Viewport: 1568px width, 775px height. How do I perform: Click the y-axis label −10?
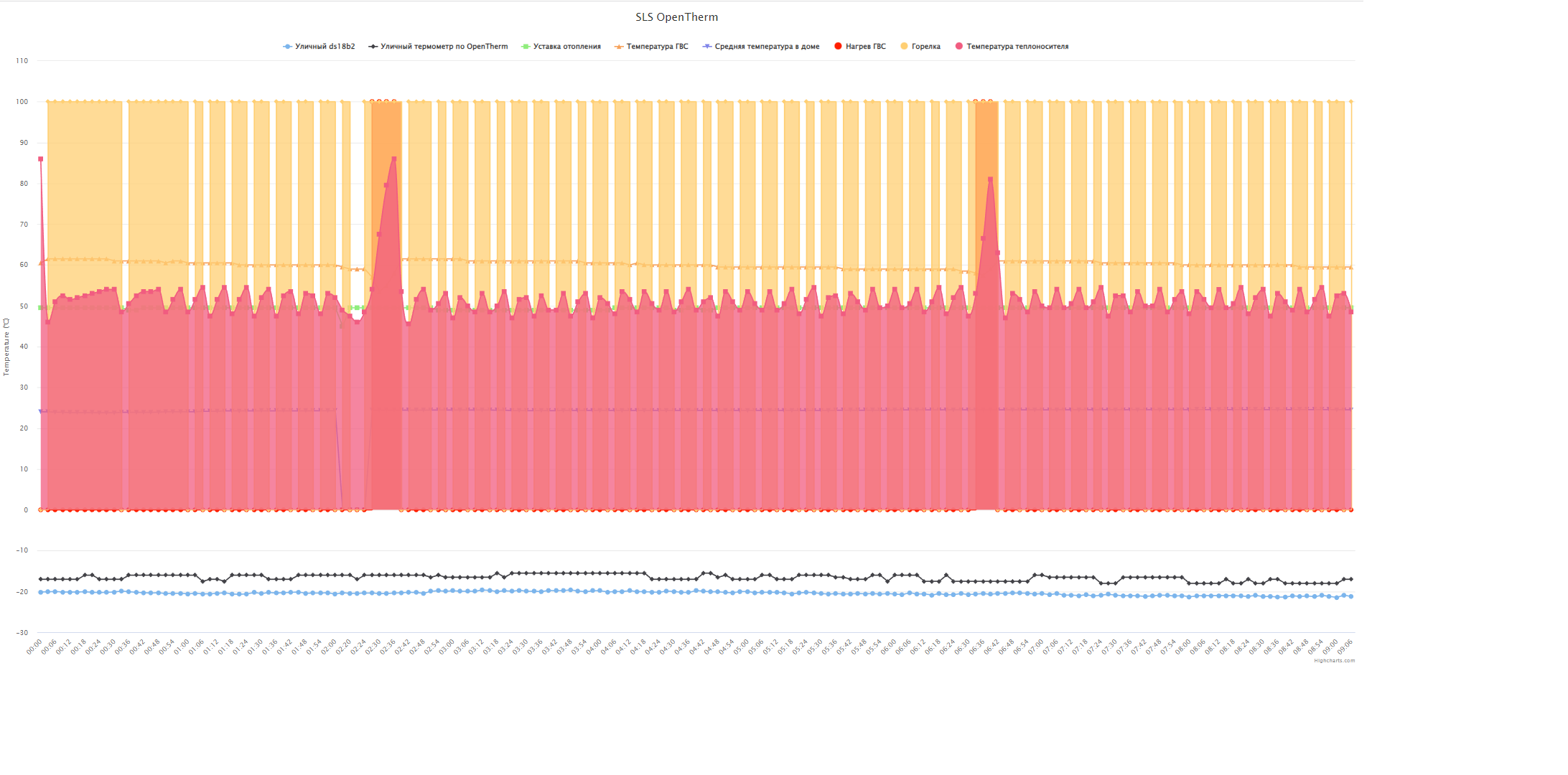22,551
